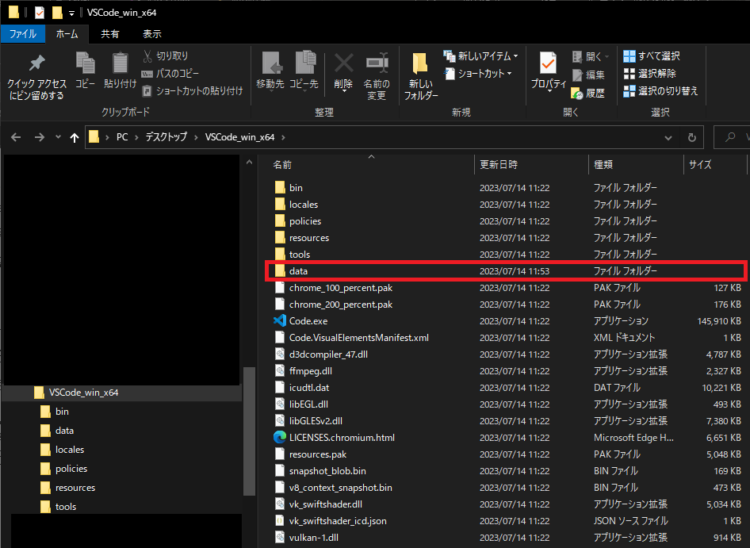The image size is (750, 548).
Task: Open History (履歴) from ribbon
Action: coord(588,93)
